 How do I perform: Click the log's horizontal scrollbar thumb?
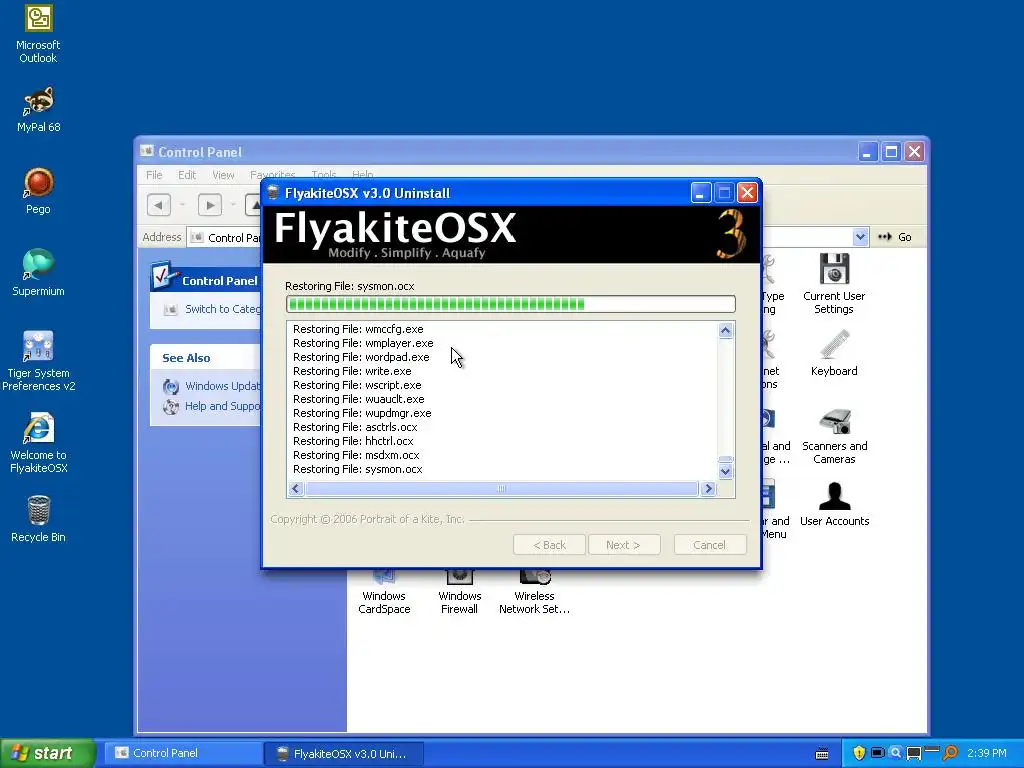(502, 488)
